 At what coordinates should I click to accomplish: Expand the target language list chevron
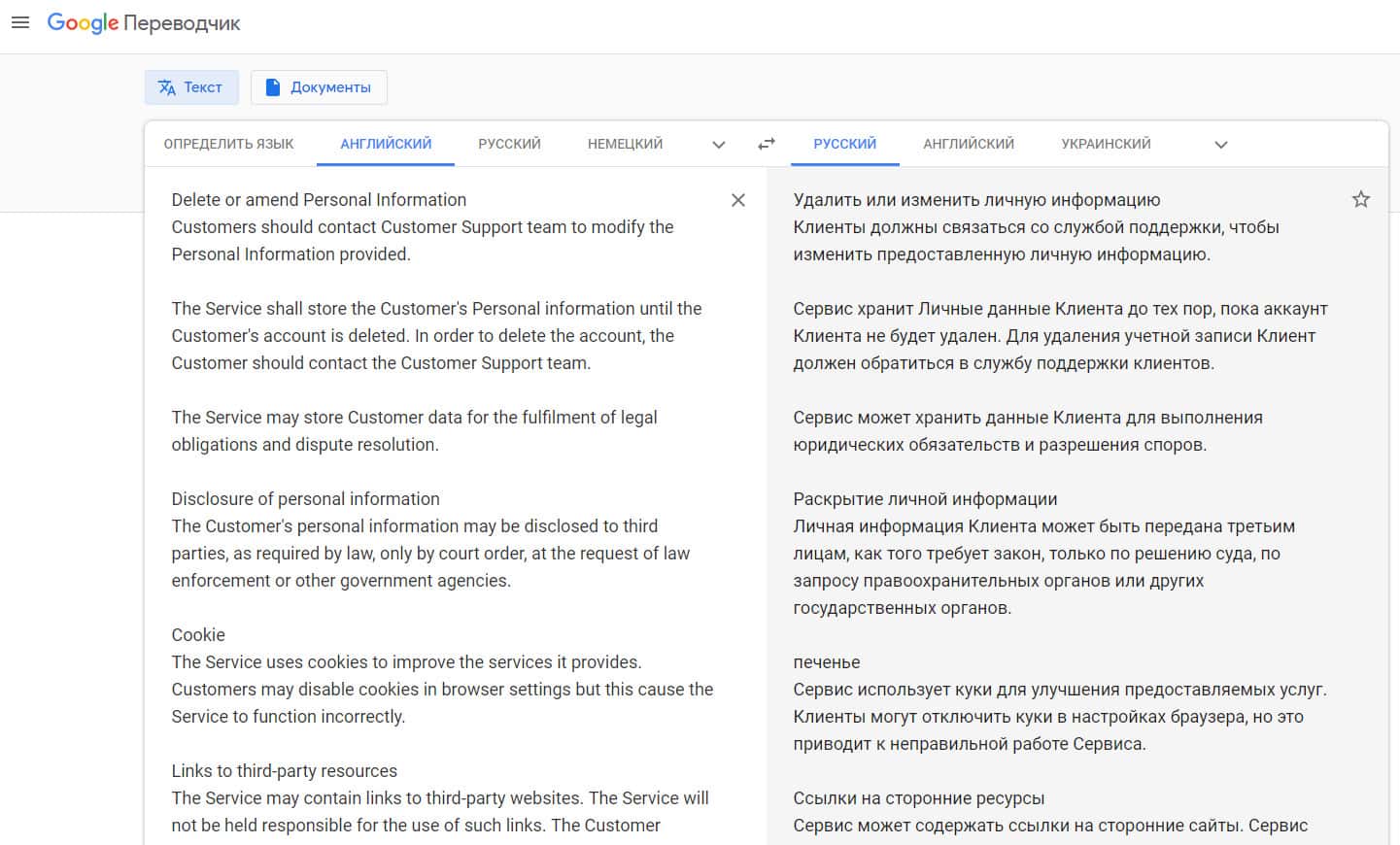pyautogui.click(x=1221, y=145)
